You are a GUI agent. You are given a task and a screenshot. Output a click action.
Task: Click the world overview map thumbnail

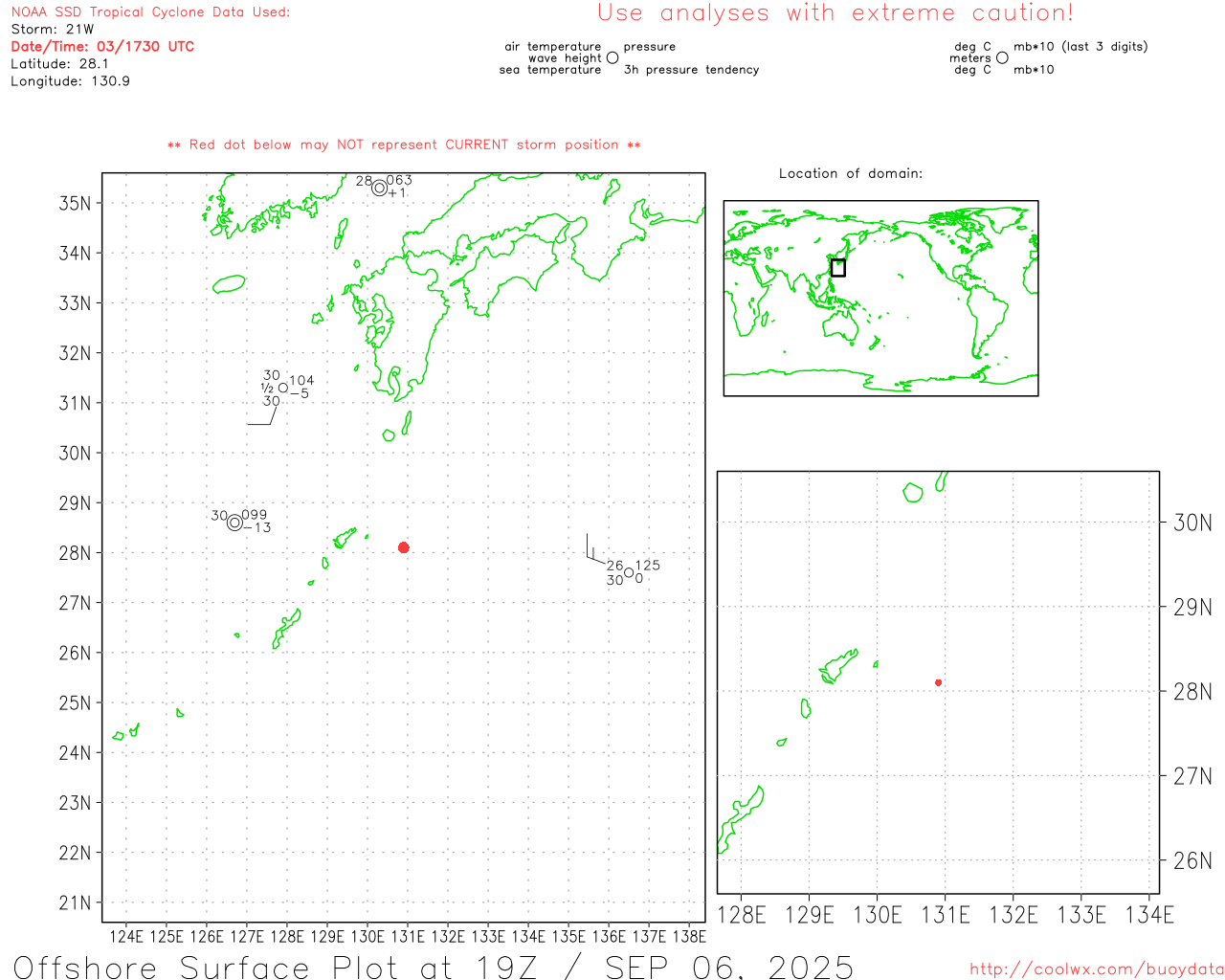tap(880, 299)
